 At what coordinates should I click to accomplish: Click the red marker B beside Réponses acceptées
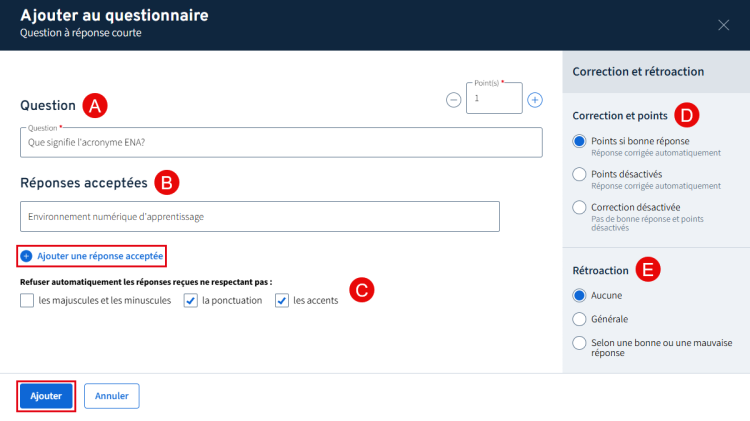[168, 182]
